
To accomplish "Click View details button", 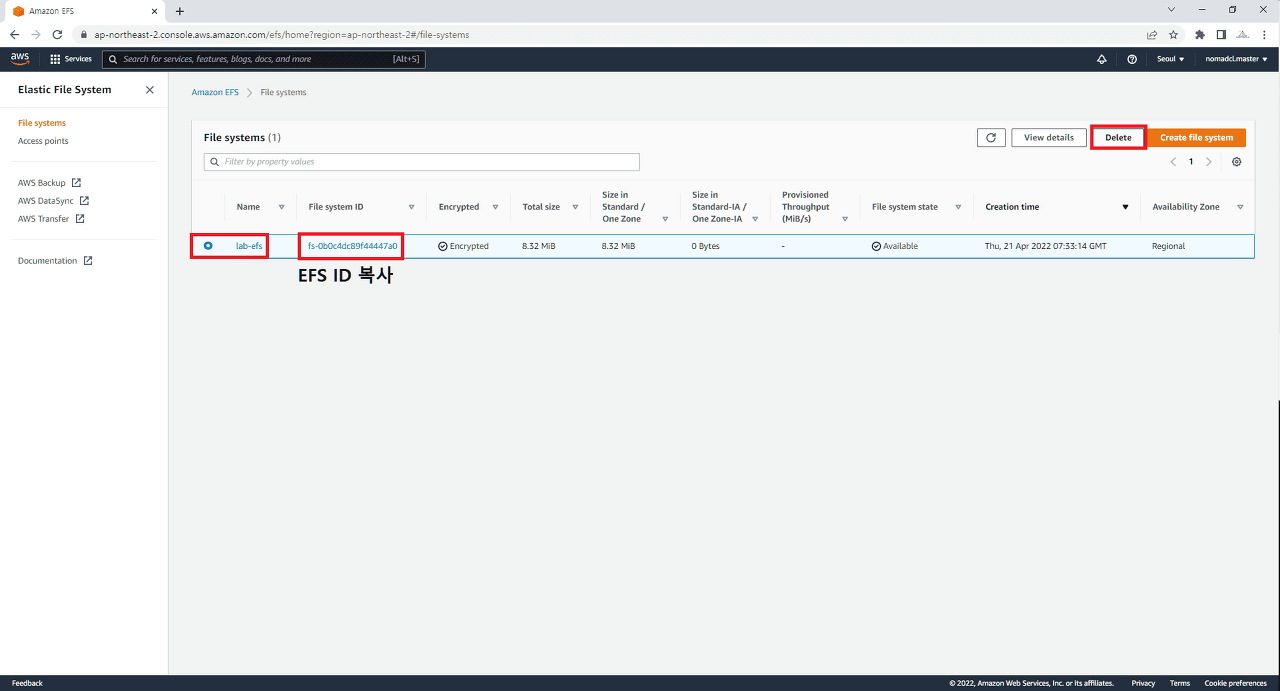I will tap(1049, 138).
